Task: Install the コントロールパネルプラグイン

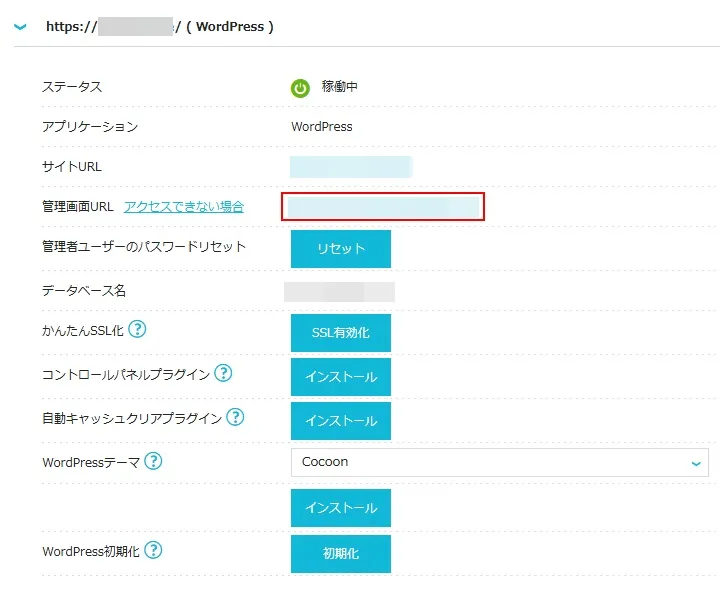Action: pos(340,377)
